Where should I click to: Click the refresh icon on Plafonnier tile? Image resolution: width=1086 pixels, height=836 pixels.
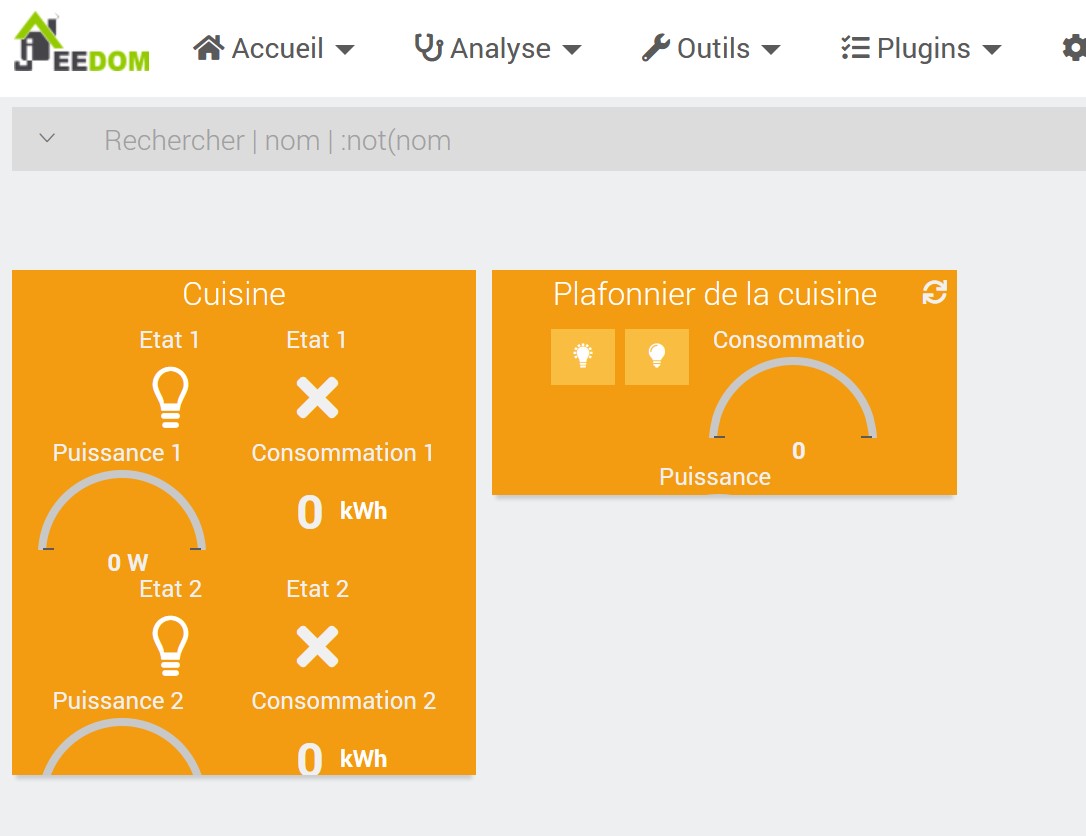pyautogui.click(x=934, y=293)
